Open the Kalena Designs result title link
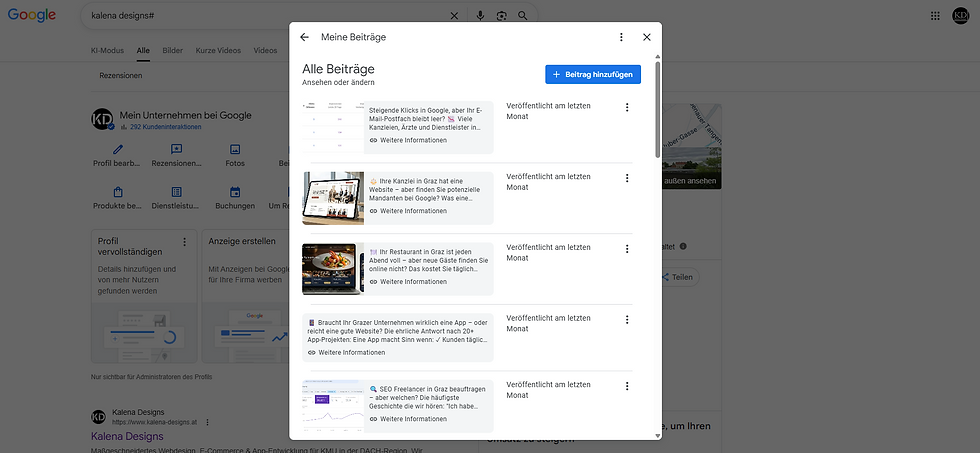Image resolution: width=980 pixels, height=453 pixels. tap(128, 436)
